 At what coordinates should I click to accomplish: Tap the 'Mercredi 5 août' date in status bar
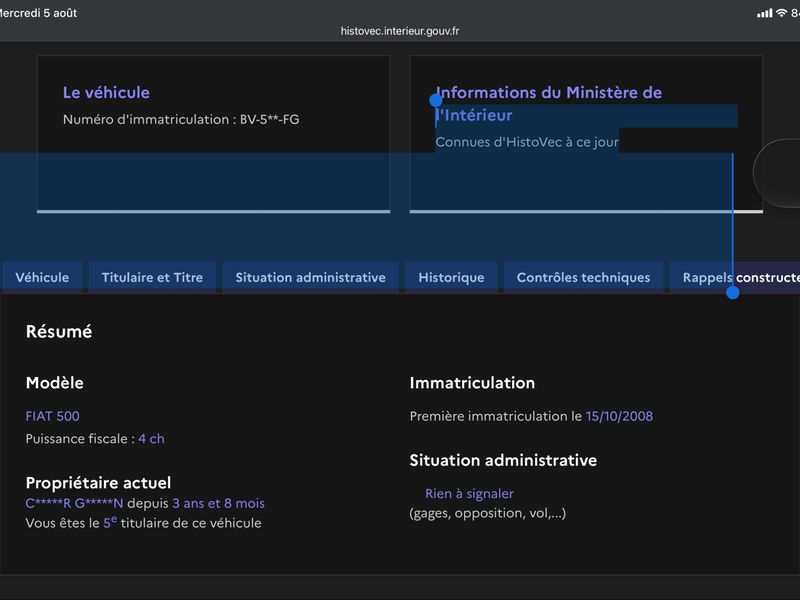pyautogui.click(x=38, y=13)
